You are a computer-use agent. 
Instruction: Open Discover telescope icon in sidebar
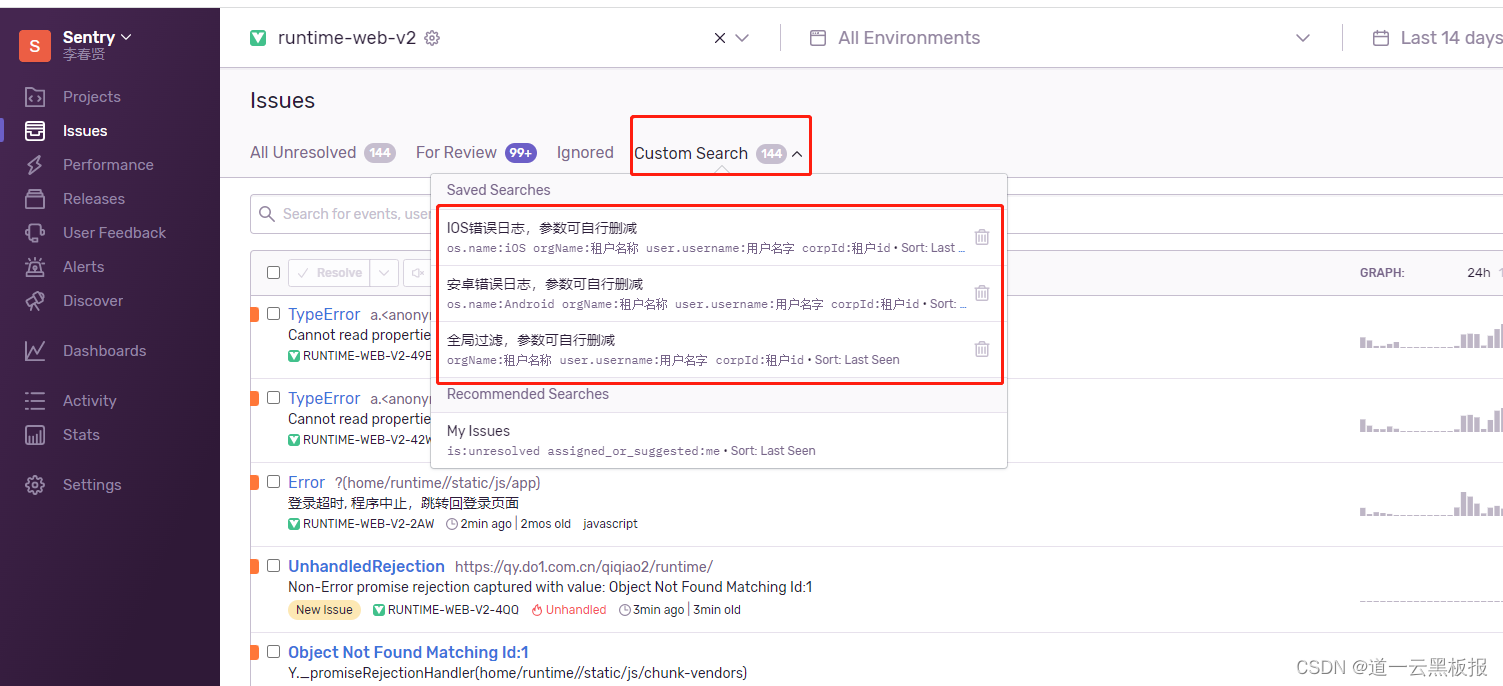(x=35, y=301)
